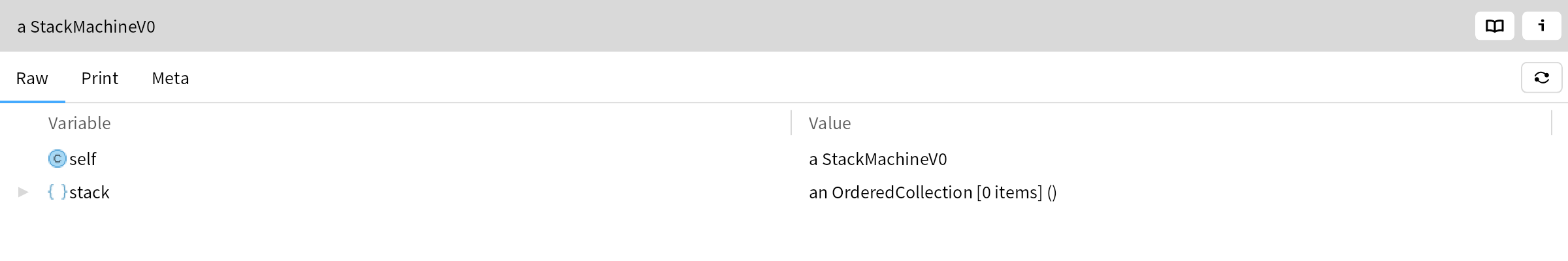Open the book documentation icon
This screenshot has height=261, width=1568.
point(1494,26)
